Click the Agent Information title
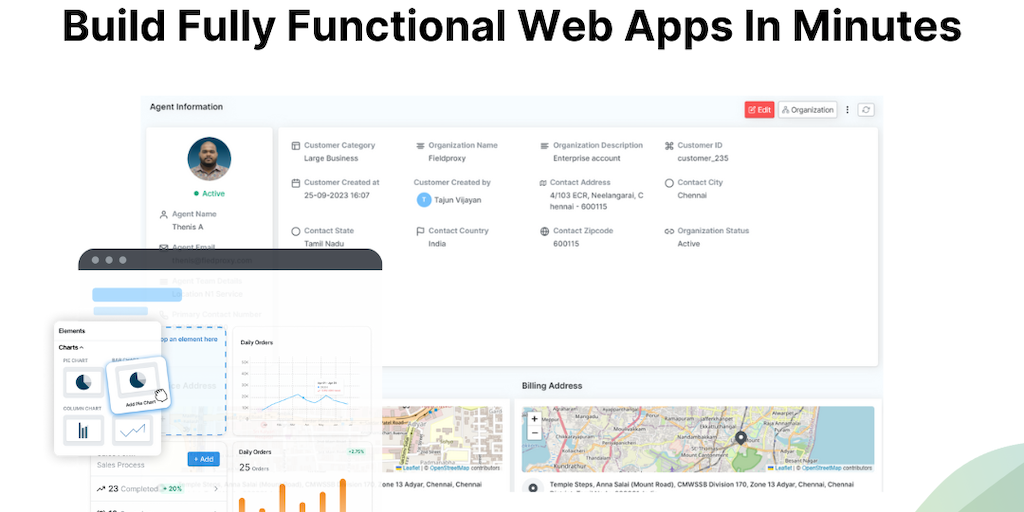Viewport: 1024px width, 512px height. pos(186,107)
